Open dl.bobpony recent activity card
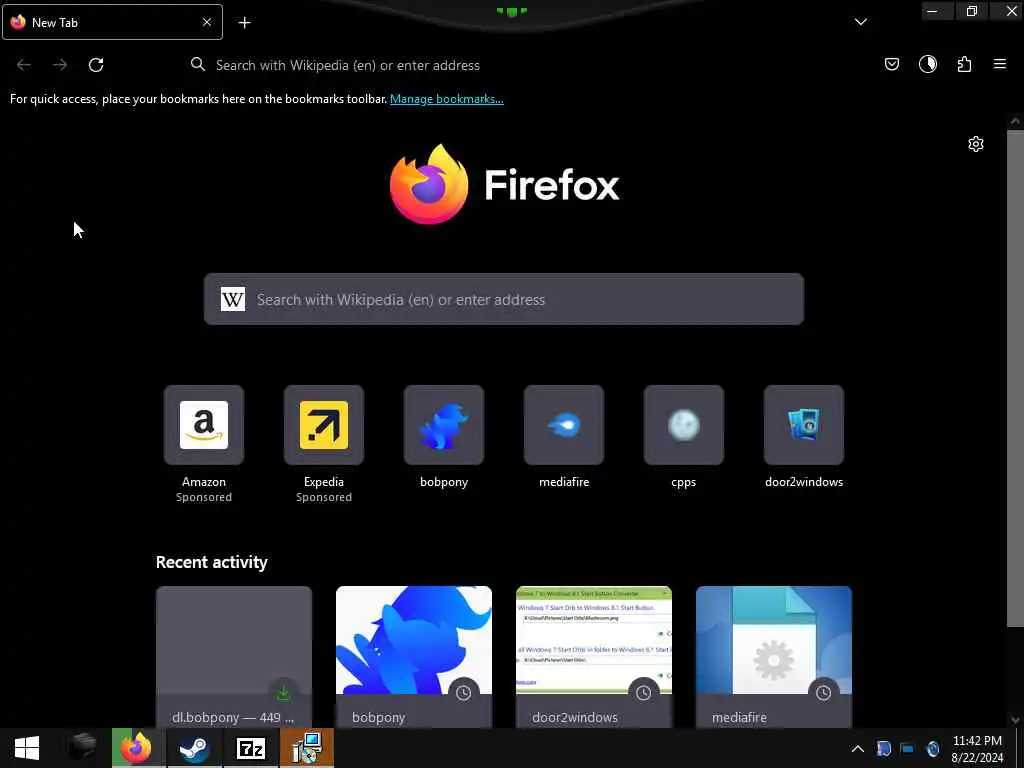Viewport: 1024px width, 768px height. [234, 656]
